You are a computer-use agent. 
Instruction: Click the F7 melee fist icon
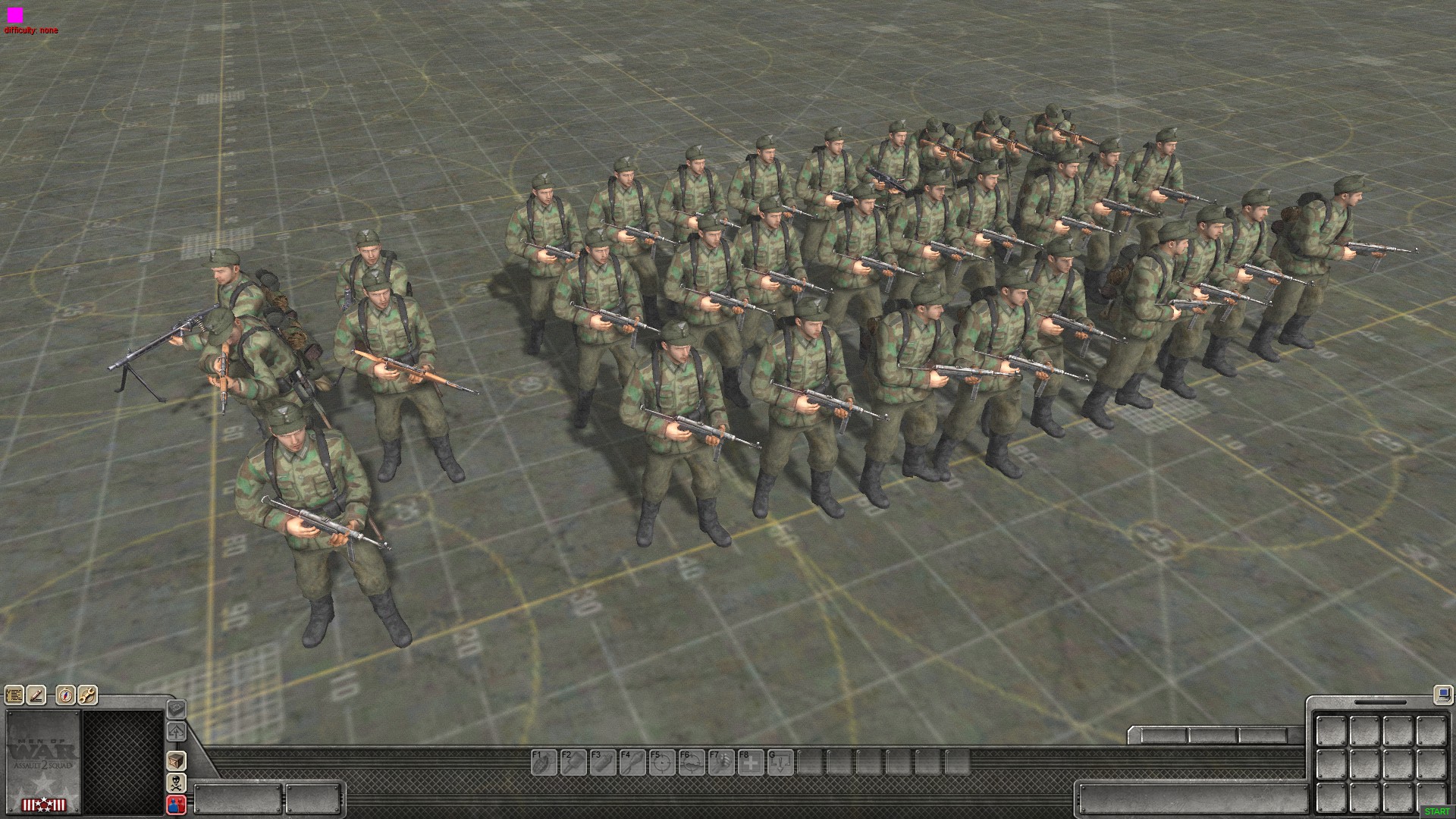[x=721, y=762]
